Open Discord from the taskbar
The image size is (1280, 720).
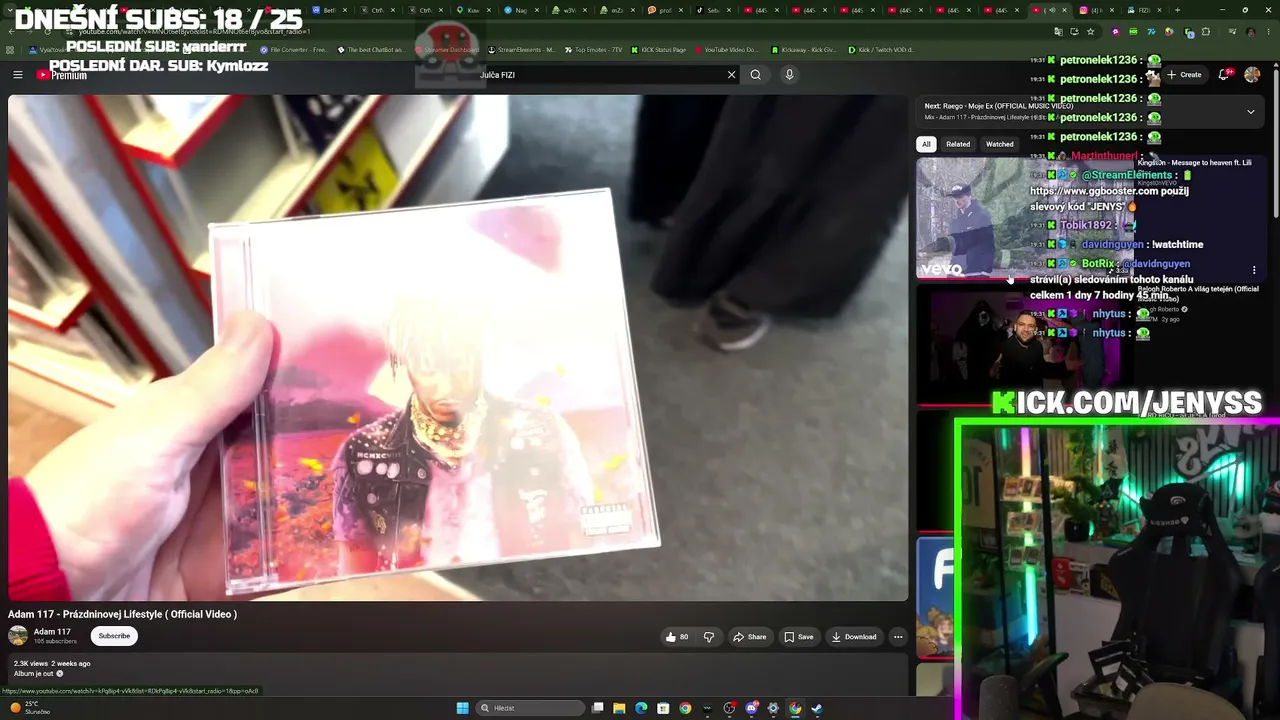coord(751,708)
